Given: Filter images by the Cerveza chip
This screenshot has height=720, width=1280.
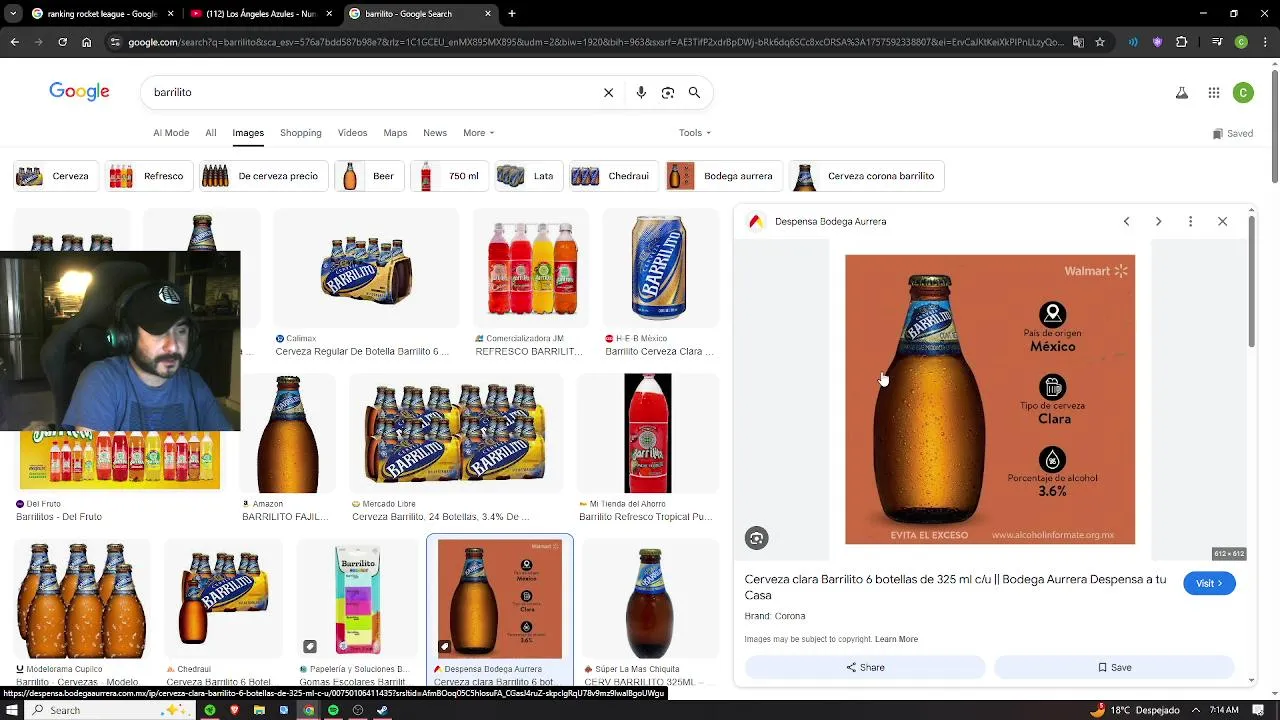Looking at the screenshot, I should (x=56, y=176).
